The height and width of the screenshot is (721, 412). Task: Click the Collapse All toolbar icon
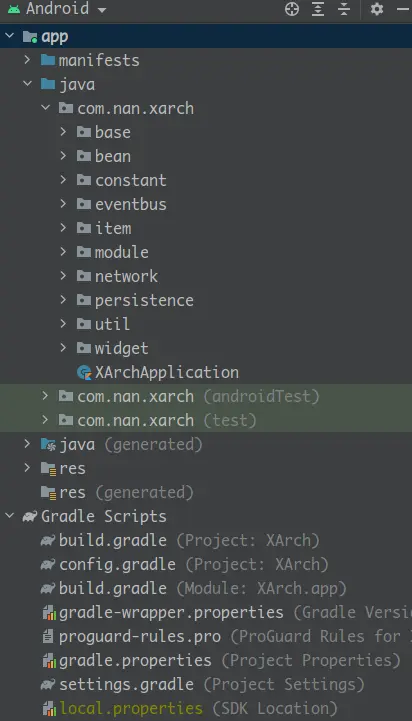344,9
